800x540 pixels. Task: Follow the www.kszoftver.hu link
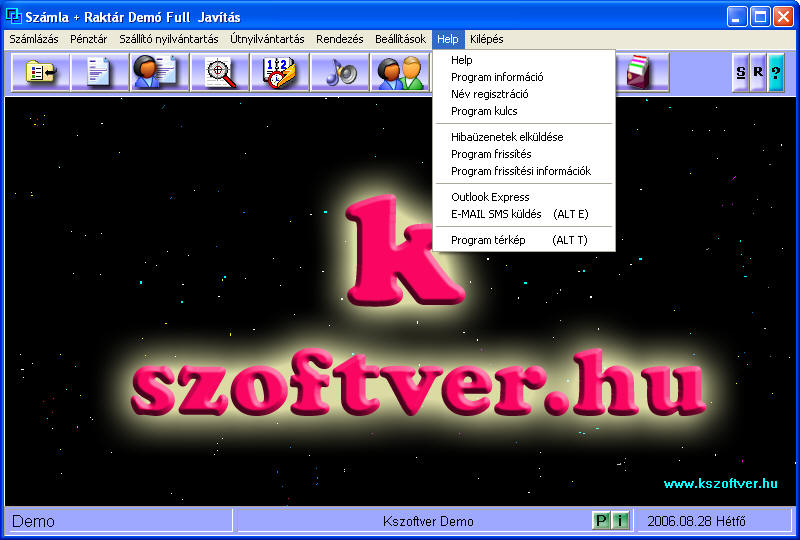pos(720,483)
